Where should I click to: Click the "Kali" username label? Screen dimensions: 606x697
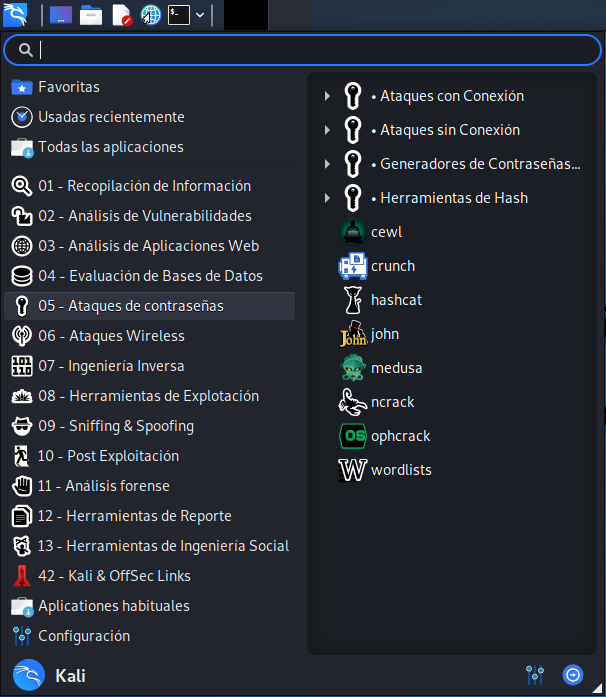(70, 676)
